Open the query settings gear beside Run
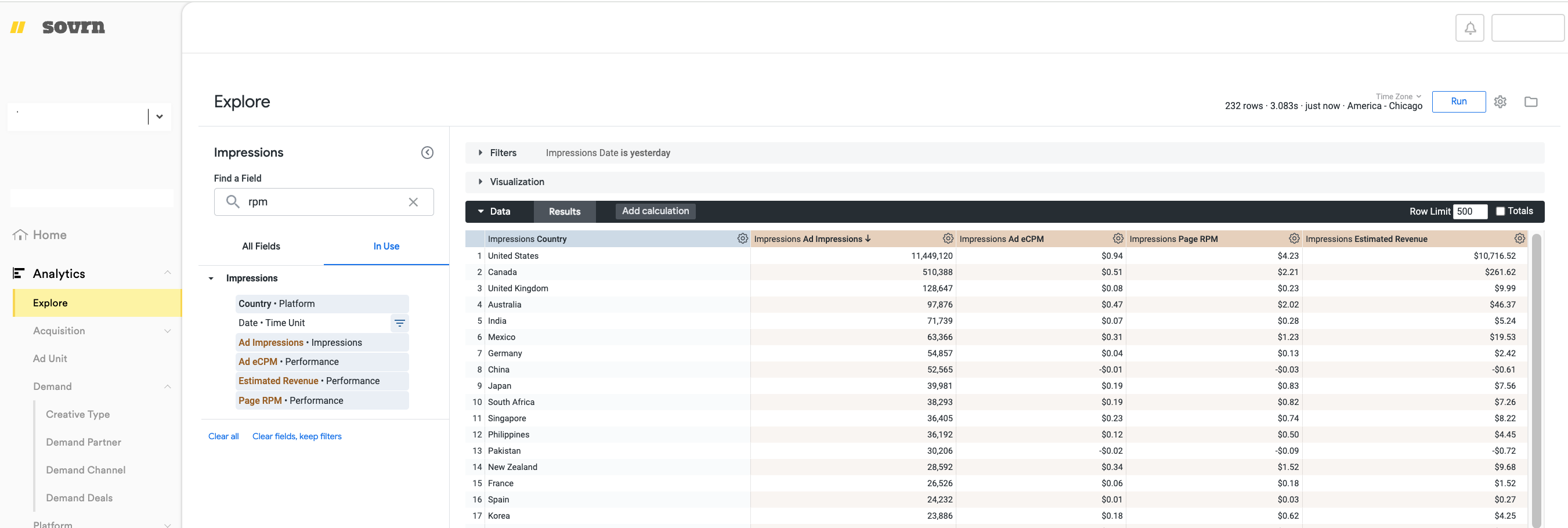This screenshot has width=1568, height=528. [x=1500, y=102]
